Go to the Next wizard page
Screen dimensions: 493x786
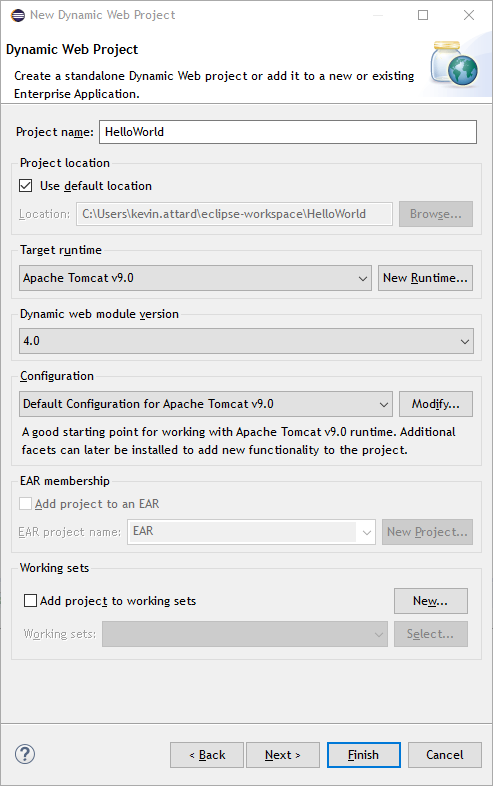click(283, 755)
